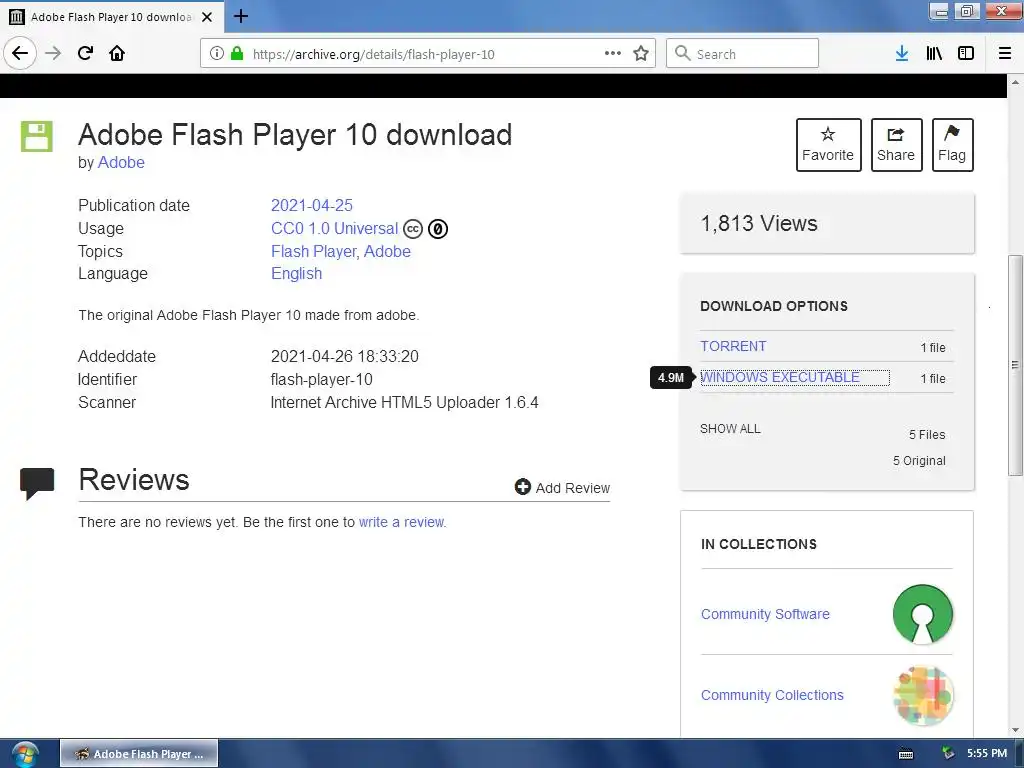Open the Community Software collection link
This screenshot has height=768, width=1024.
pyautogui.click(x=765, y=614)
